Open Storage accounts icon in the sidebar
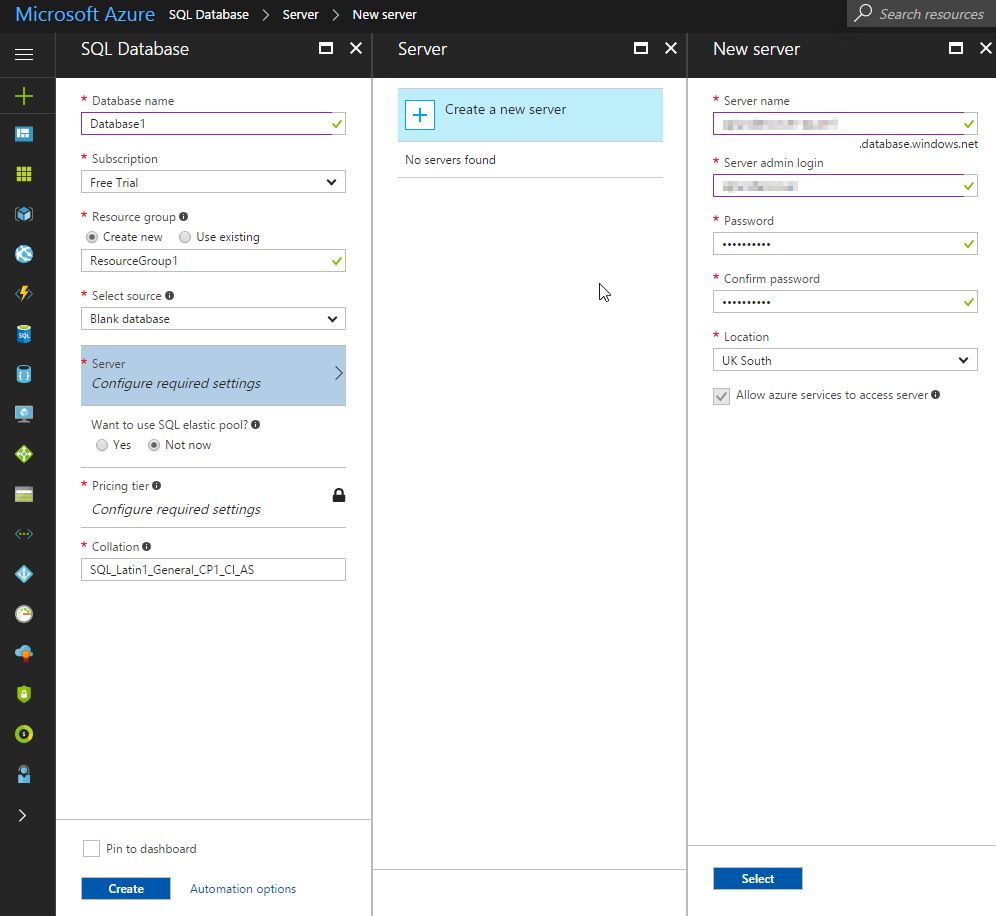 click(x=24, y=494)
